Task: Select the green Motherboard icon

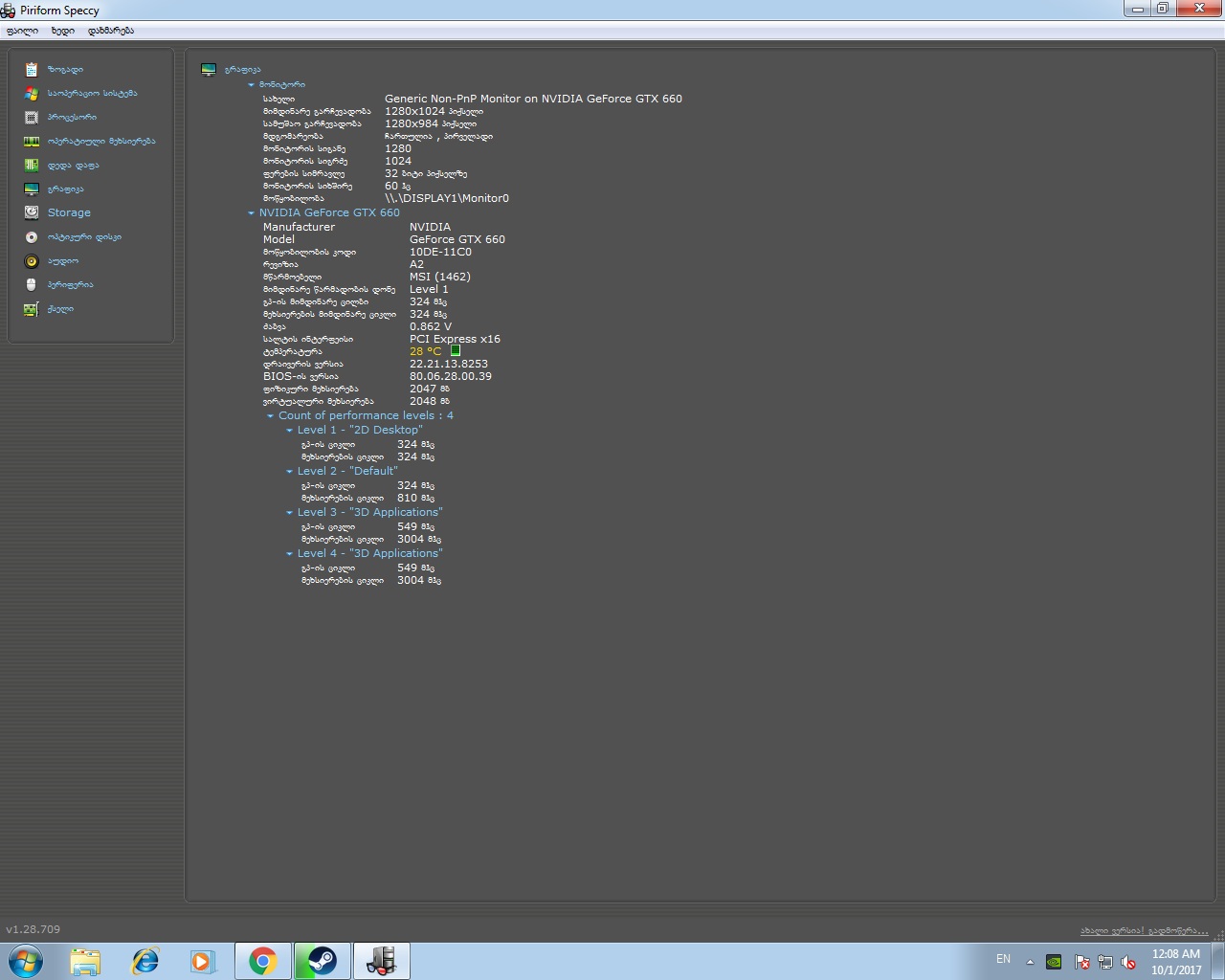Action: [32, 165]
